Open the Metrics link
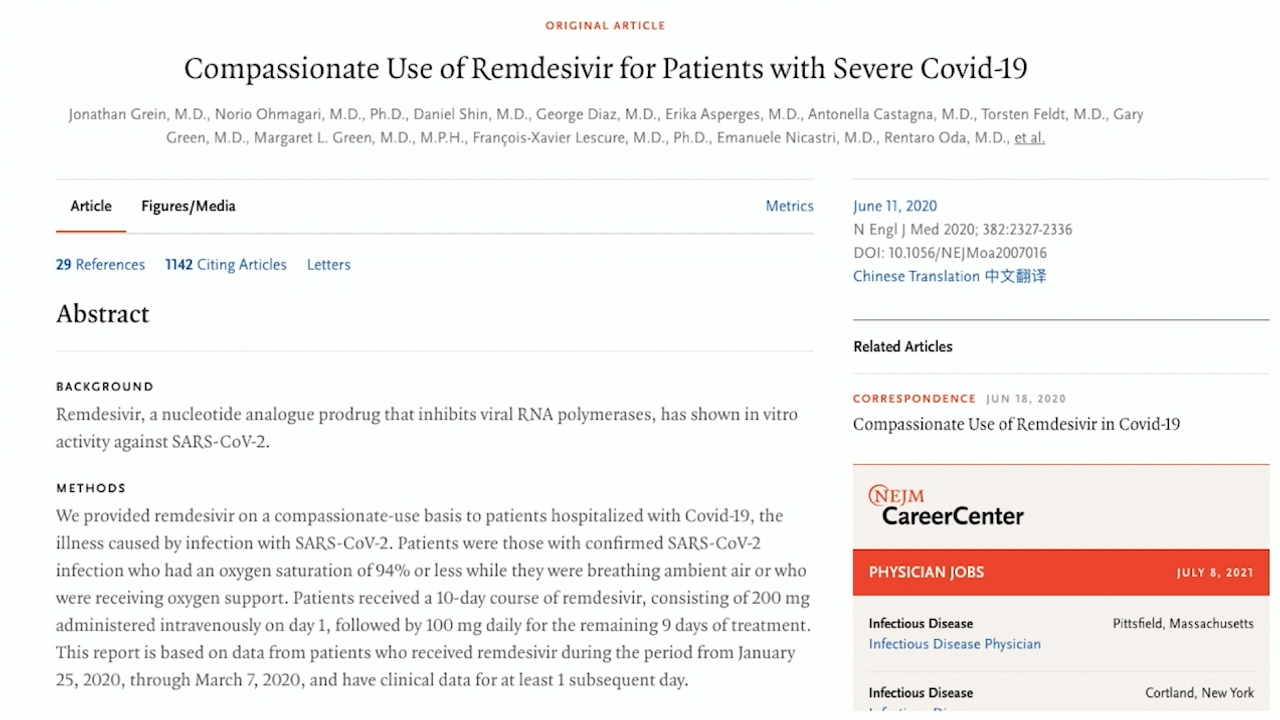Screen dimensions: 1280x720 (x=789, y=206)
